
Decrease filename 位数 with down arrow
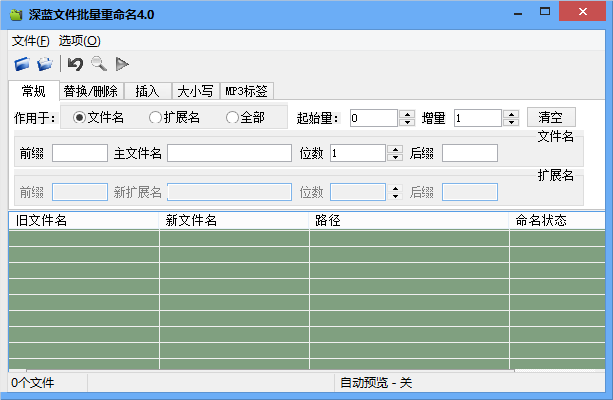coord(395,157)
